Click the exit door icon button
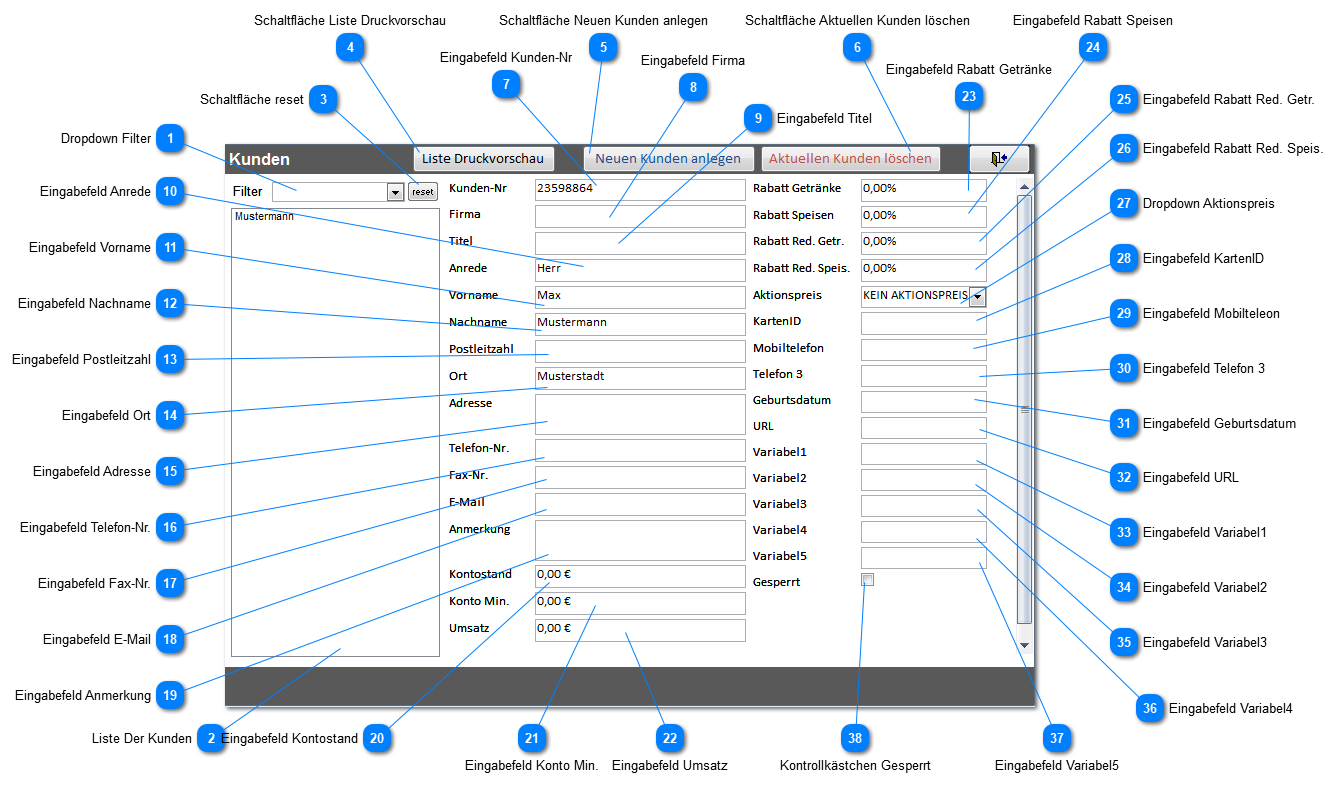The height and width of the screenshot is (789, 1340). [x=998, y=159]
